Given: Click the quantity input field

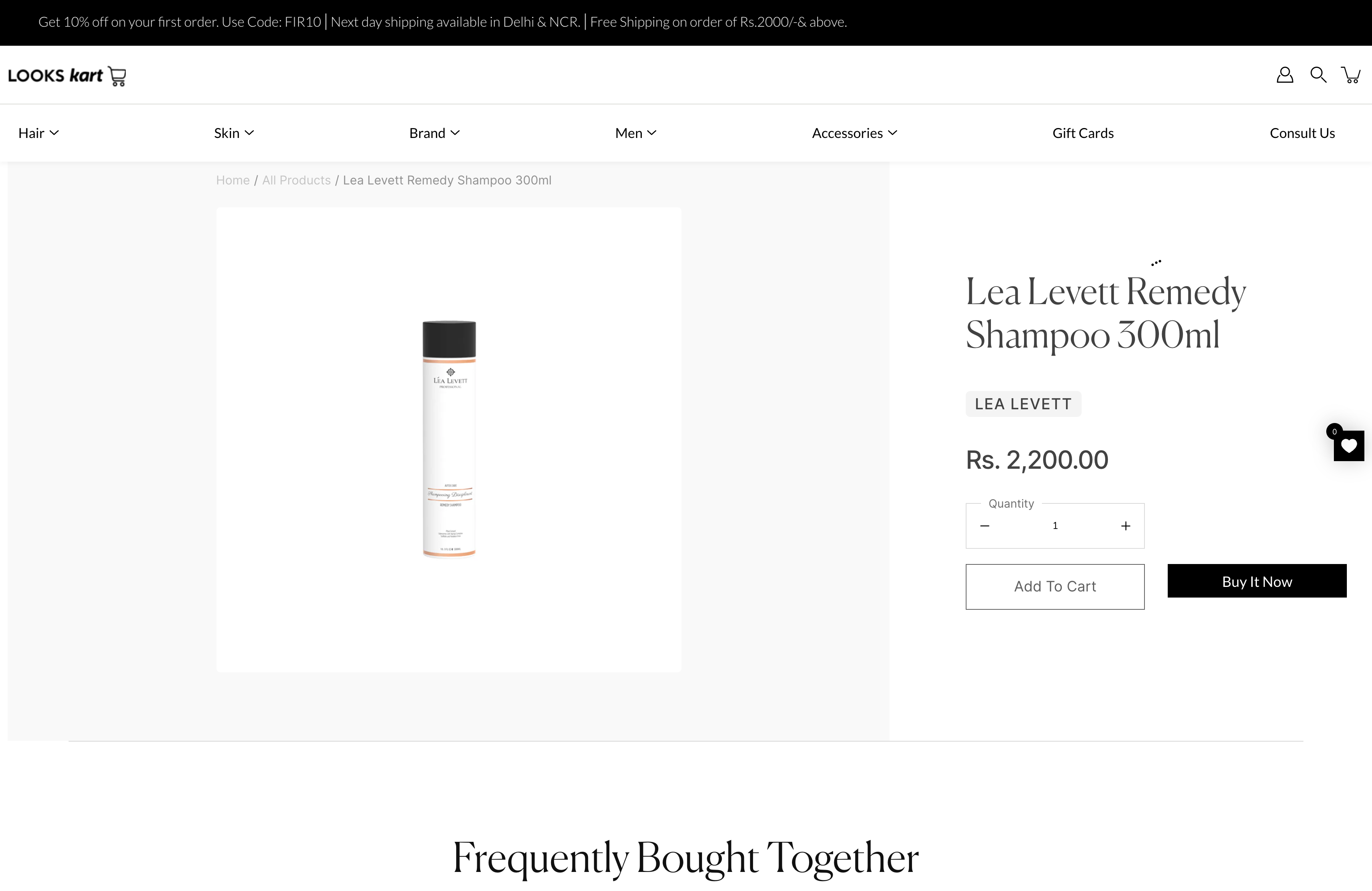Looking at the screenshot, I should 1055,526.
